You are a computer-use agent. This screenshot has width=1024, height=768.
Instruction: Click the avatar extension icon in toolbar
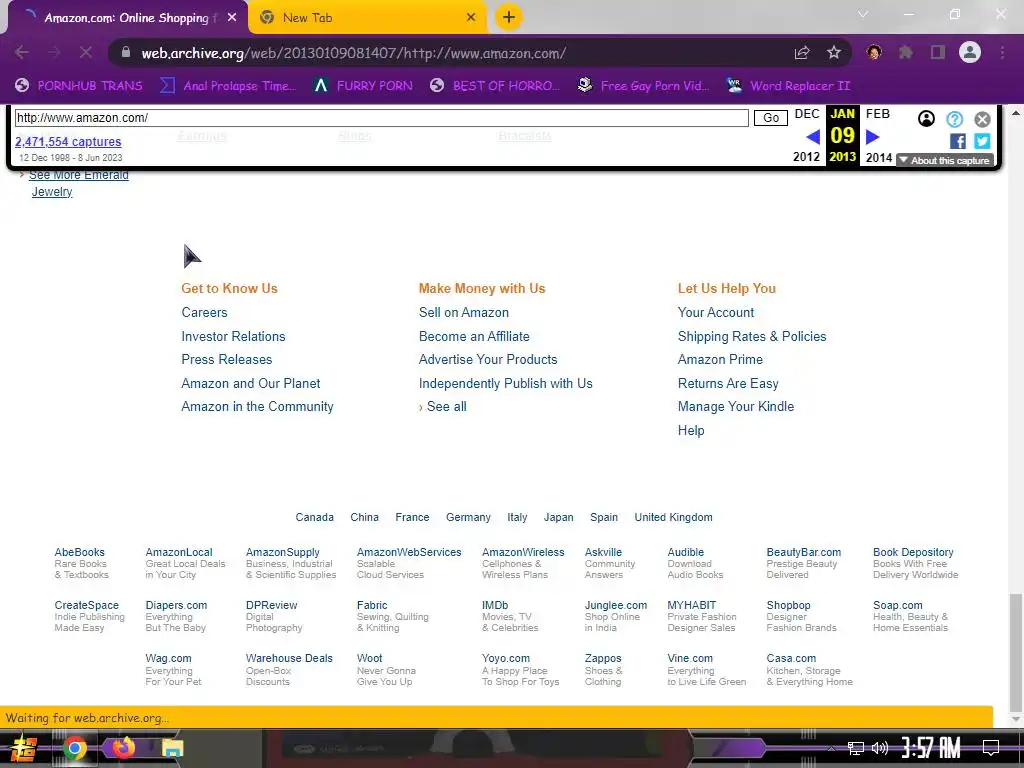coord(874,52)
